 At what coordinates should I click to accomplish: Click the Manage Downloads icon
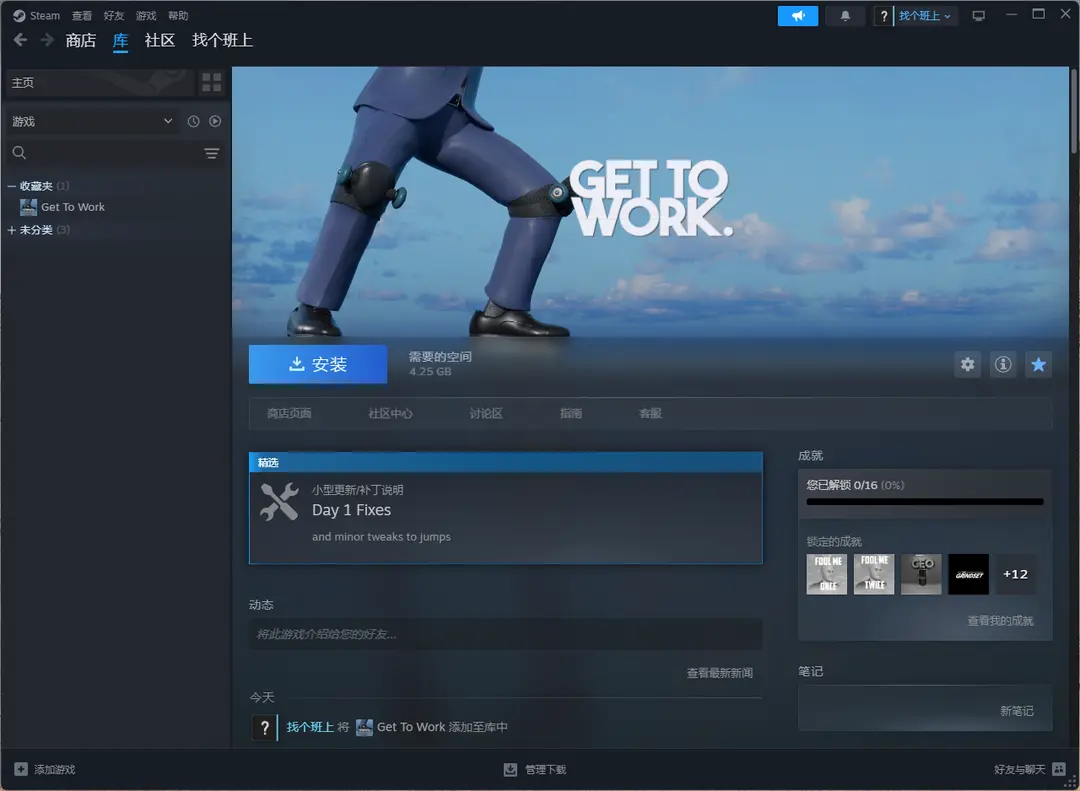[510, 769]
